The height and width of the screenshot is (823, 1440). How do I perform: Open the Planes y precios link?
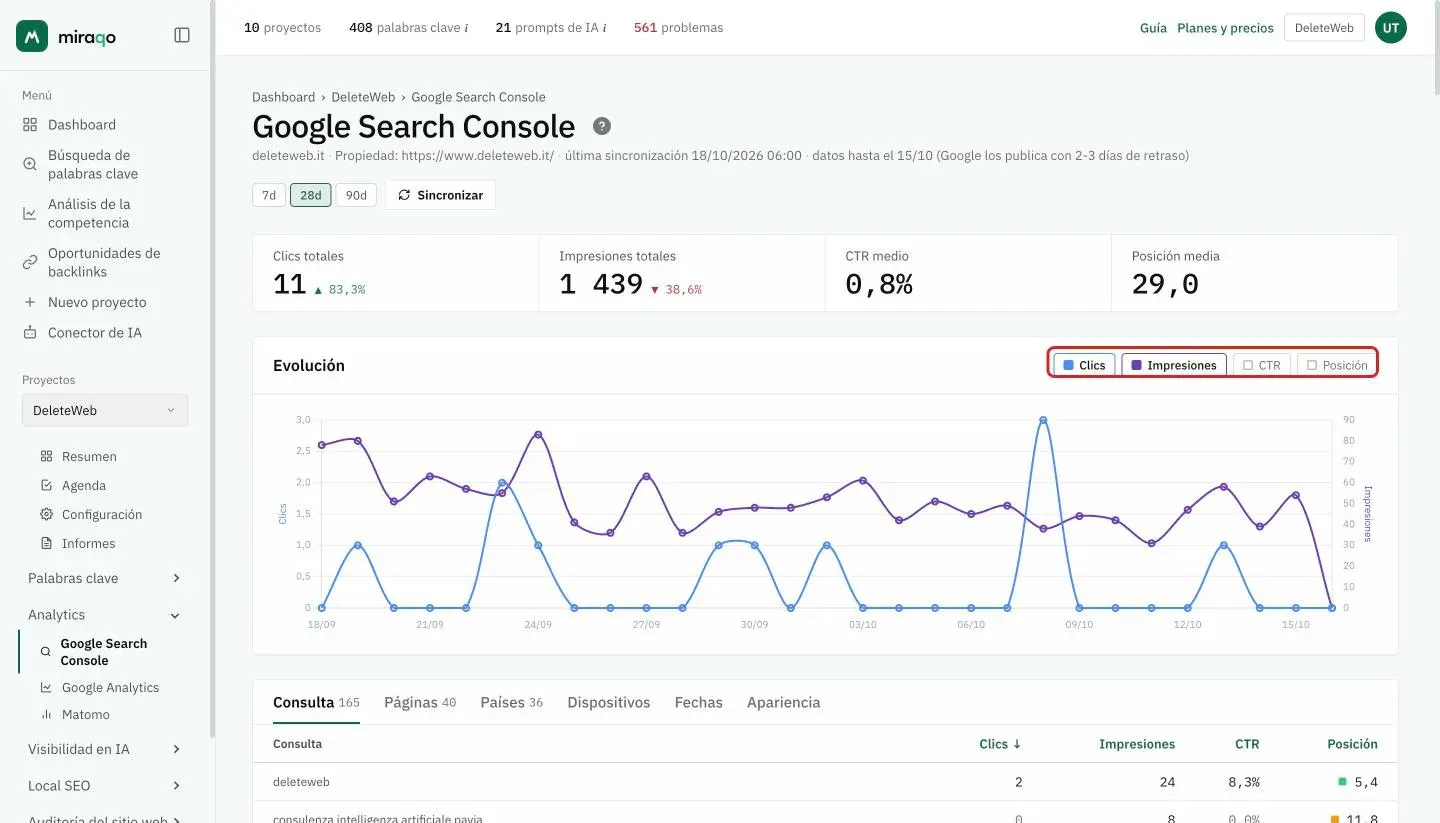(1225, 28)
